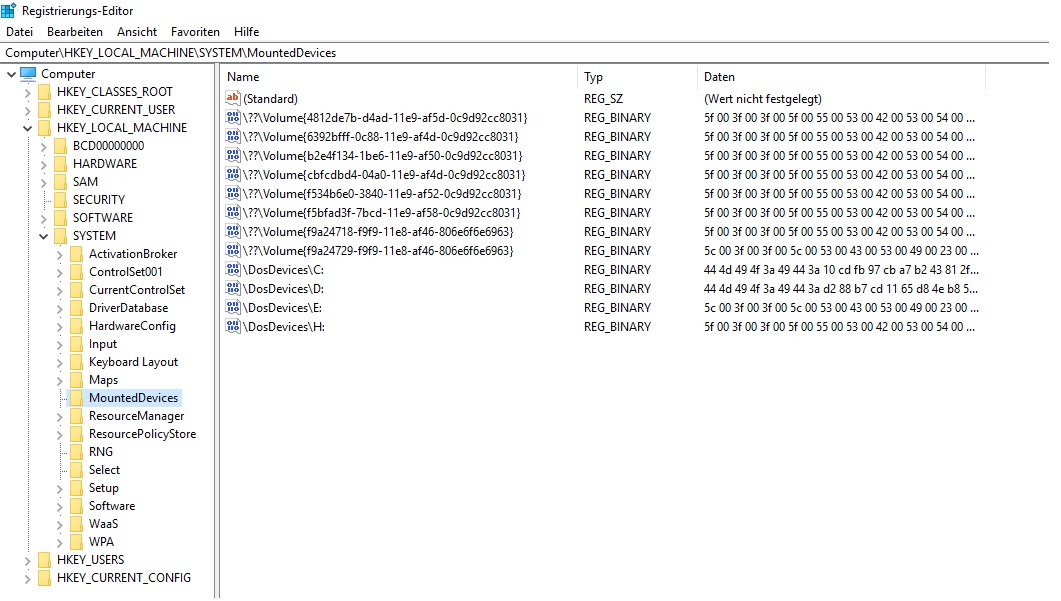1061x601 pixels.
Task: Open the Favoriten menu
Action: pyautogui.click(x=195, y=32)
